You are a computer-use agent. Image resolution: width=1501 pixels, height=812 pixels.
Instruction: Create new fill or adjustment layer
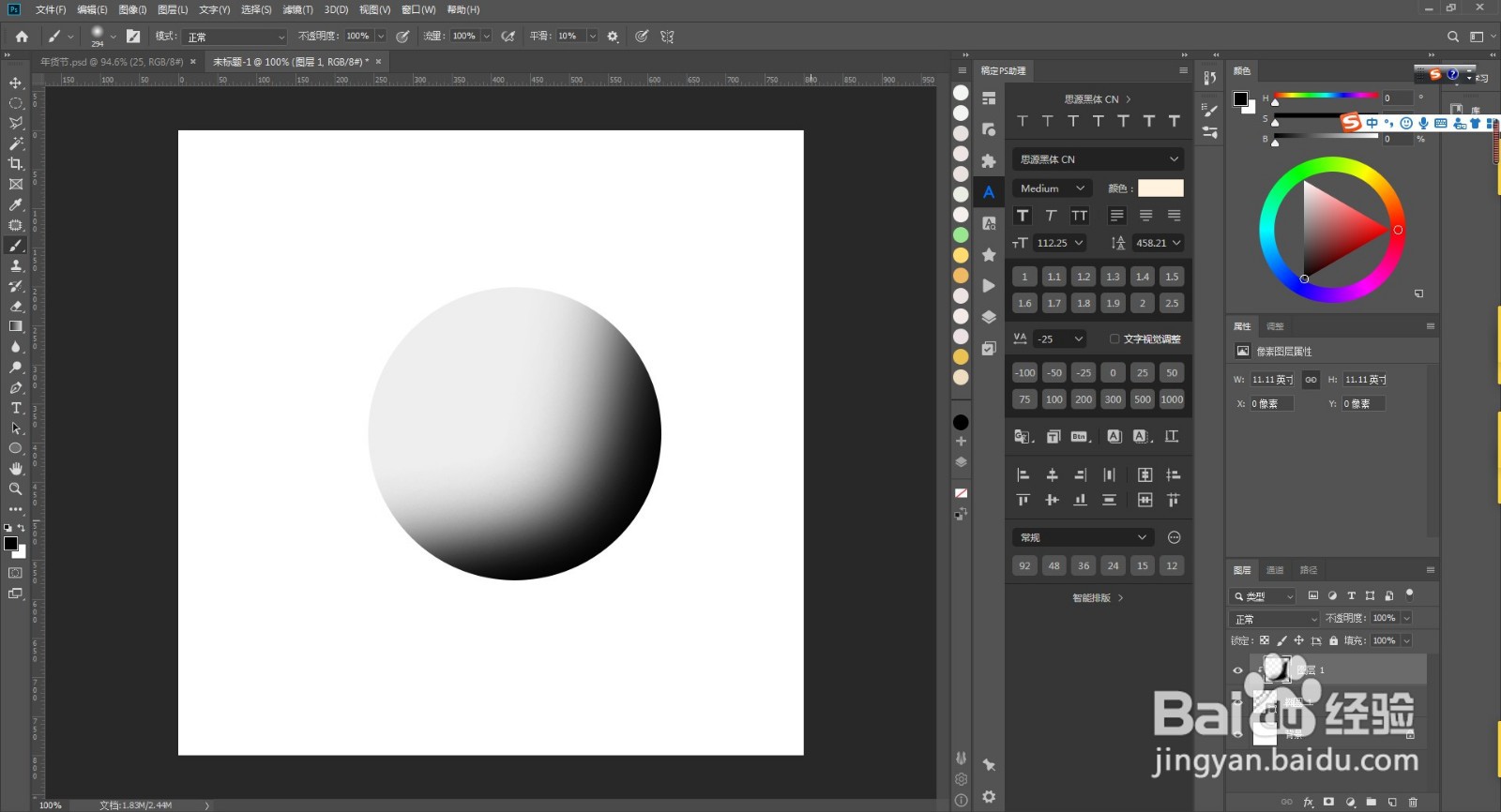(x=1350, y=803)
